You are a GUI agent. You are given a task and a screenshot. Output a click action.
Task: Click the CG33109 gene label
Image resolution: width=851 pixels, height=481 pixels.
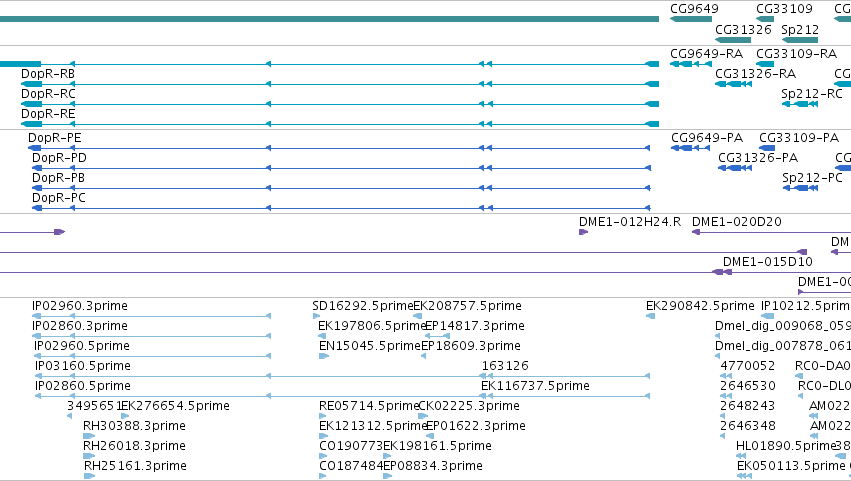tap(784, 9)
